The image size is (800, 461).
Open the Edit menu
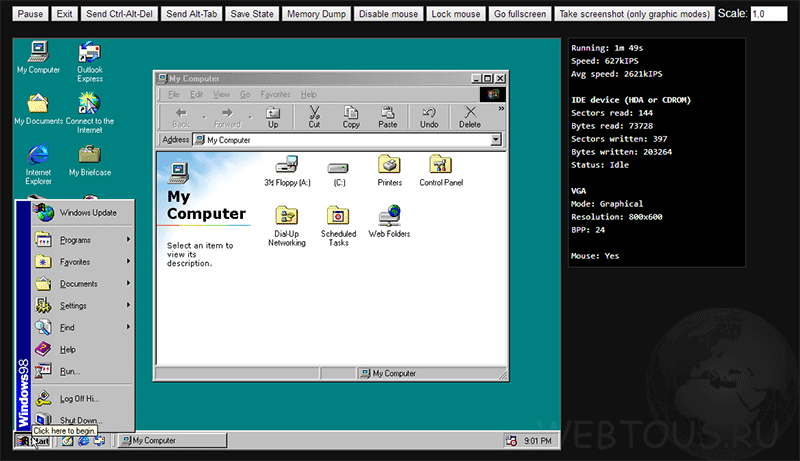tap(196, 94)
